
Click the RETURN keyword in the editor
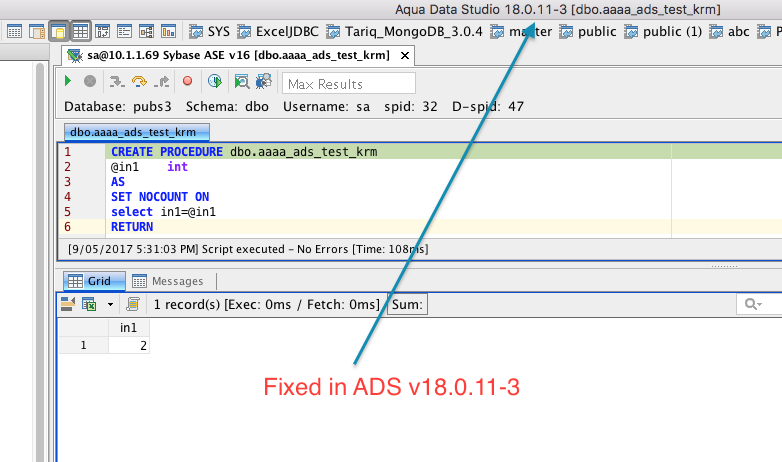pos(132,227)
